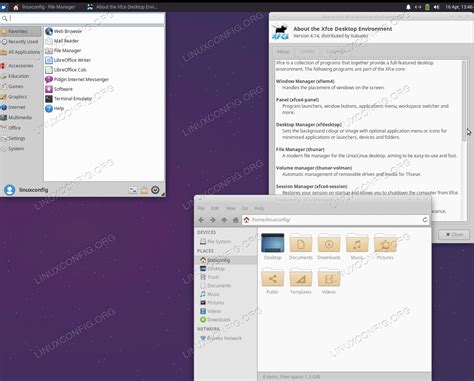
Task: Open the View menu in Thunar
Action: [230, 208]
